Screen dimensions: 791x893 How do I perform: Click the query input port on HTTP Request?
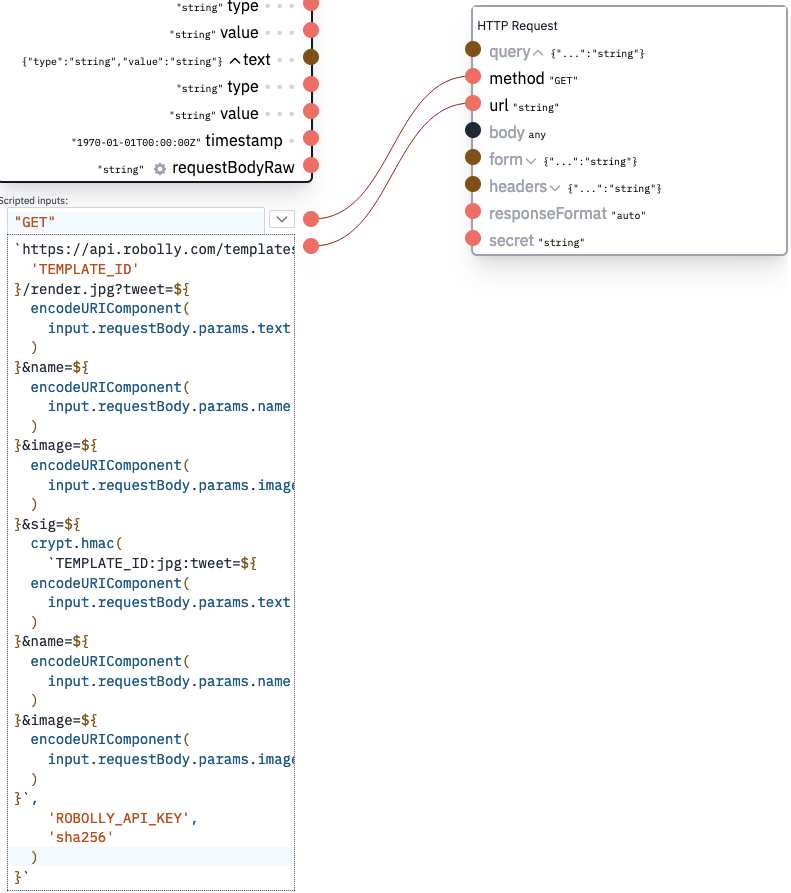(473, 49)
